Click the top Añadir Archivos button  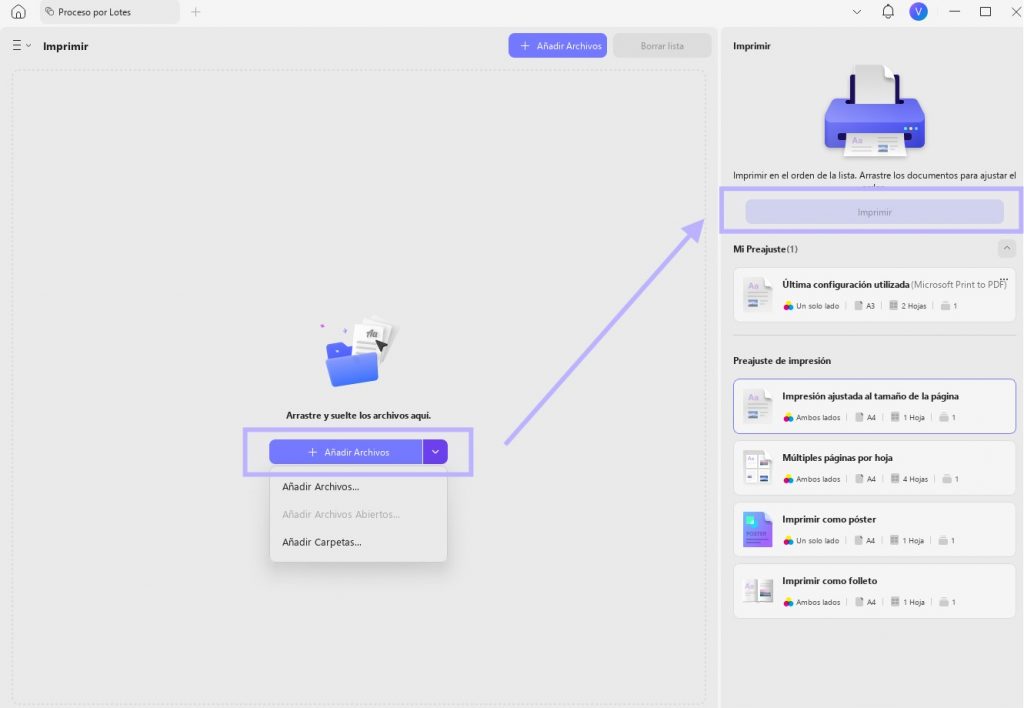558,46
